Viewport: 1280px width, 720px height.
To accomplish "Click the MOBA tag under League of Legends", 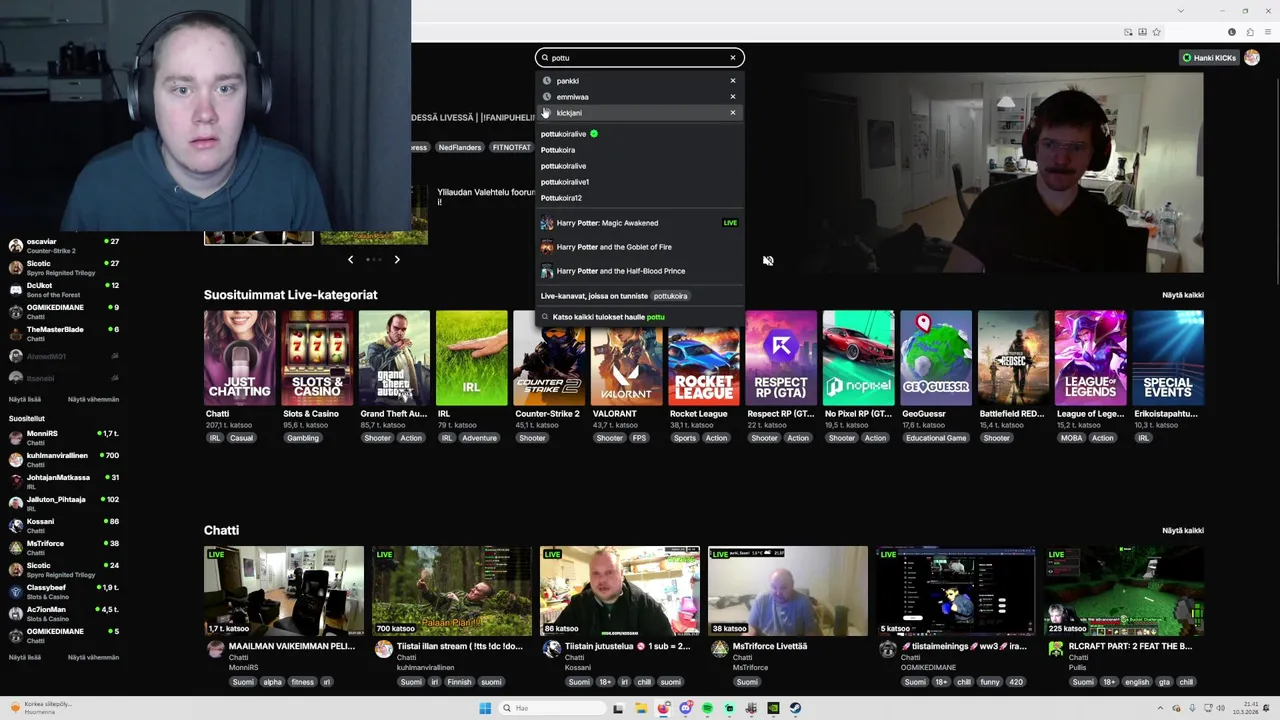I will (1071, 438).
